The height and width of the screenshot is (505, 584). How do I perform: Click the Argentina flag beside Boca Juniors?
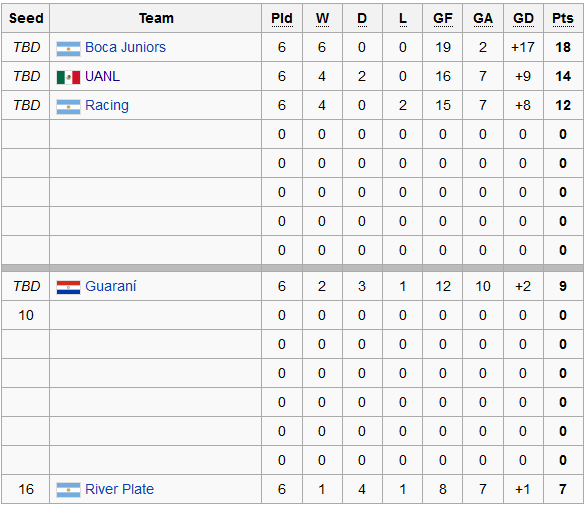(x=68, y=49)
